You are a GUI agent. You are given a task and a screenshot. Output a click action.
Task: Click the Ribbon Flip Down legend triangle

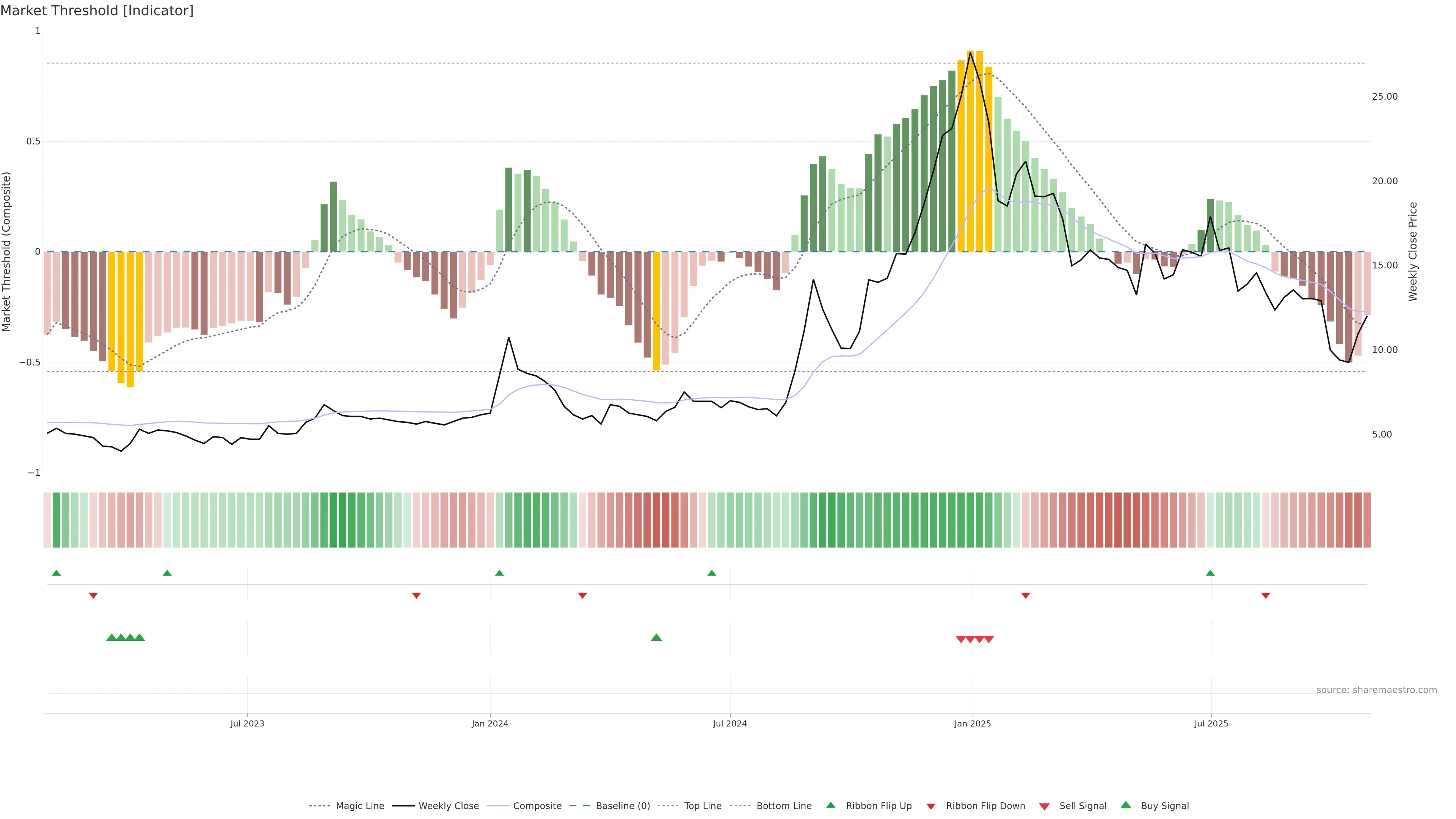click(x=930, y=806)
